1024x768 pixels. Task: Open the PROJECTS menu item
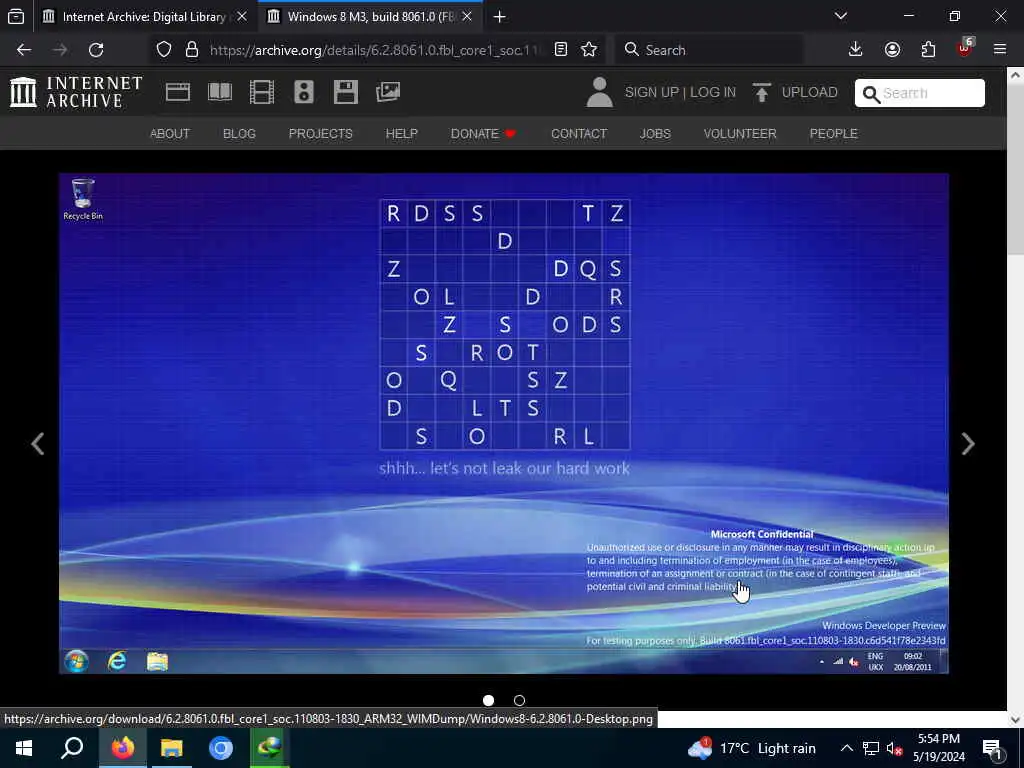pyautogui.click(x=321, y=134)
